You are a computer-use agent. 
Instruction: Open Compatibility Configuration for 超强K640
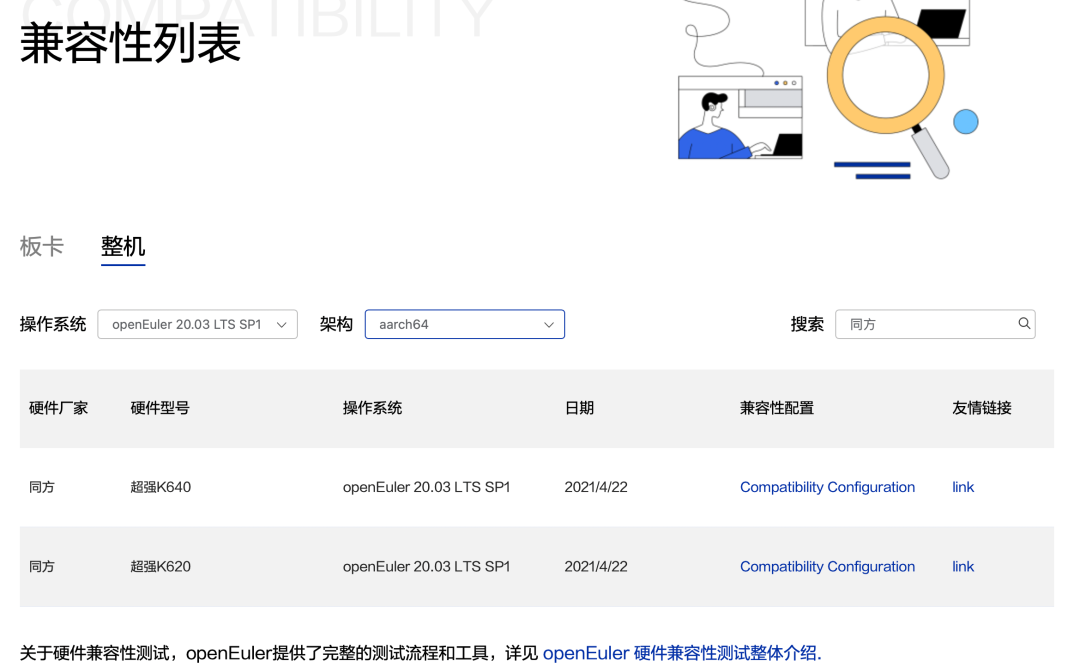(x=827, y=487)
